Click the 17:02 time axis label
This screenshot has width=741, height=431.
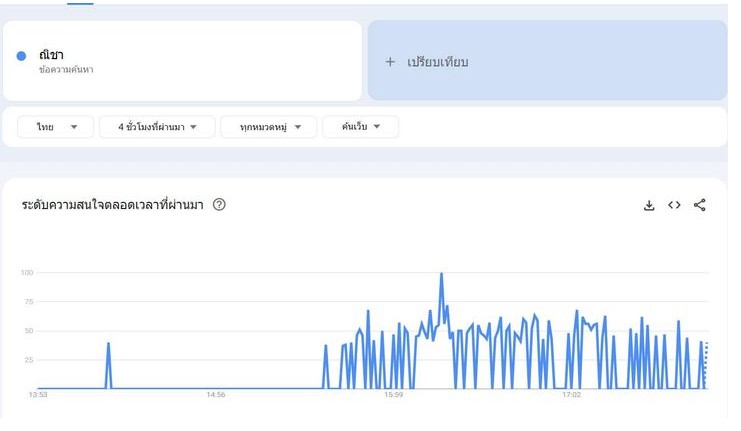[571, 396]
